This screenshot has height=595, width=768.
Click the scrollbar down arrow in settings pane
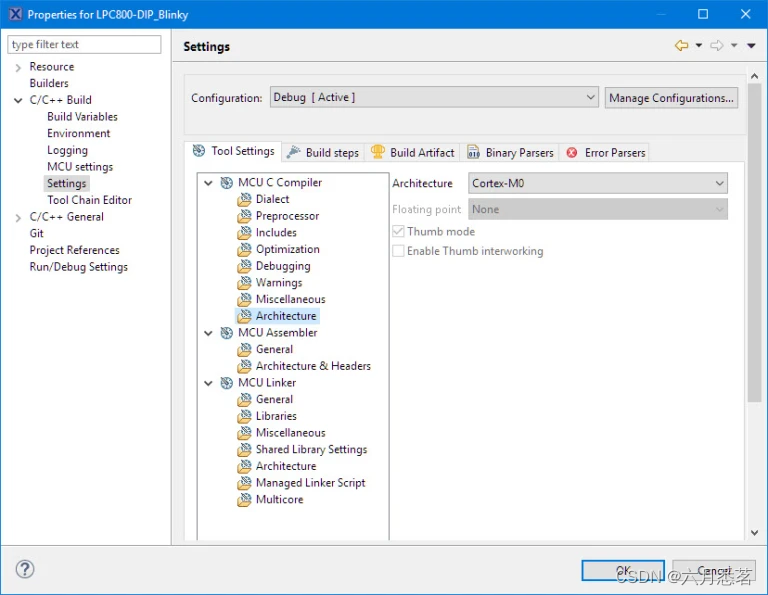[x=754, y=533]
